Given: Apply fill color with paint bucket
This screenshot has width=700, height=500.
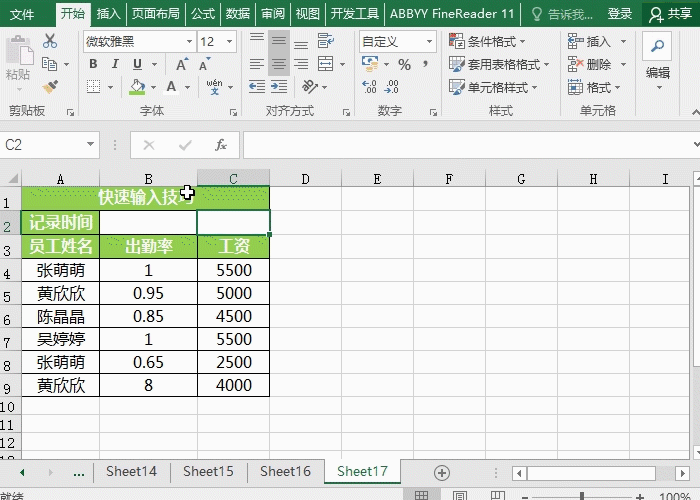Looking at the screenshot, I should 137,87.
